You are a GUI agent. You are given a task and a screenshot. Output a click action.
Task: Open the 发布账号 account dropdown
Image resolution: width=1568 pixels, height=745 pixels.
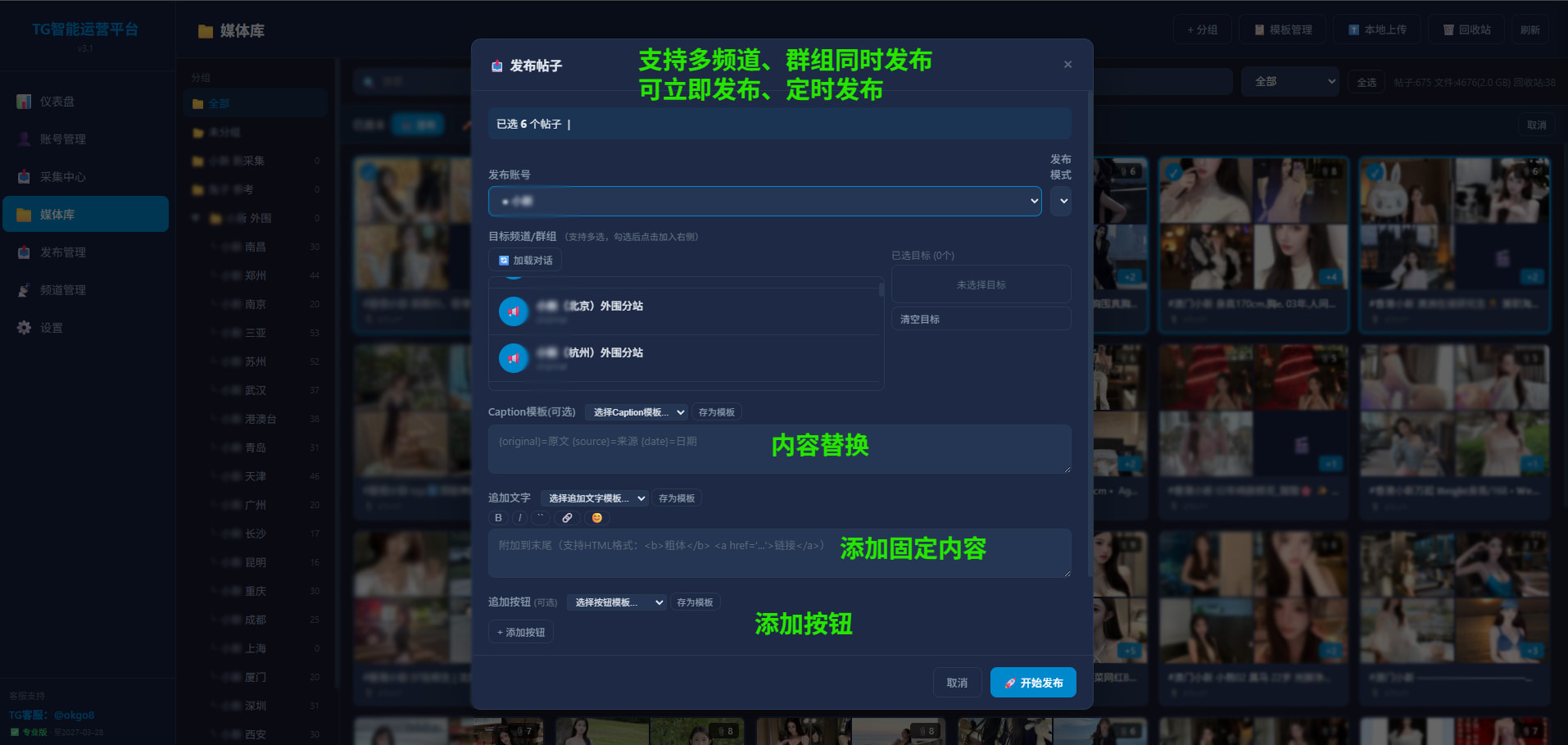coord(764,202)
